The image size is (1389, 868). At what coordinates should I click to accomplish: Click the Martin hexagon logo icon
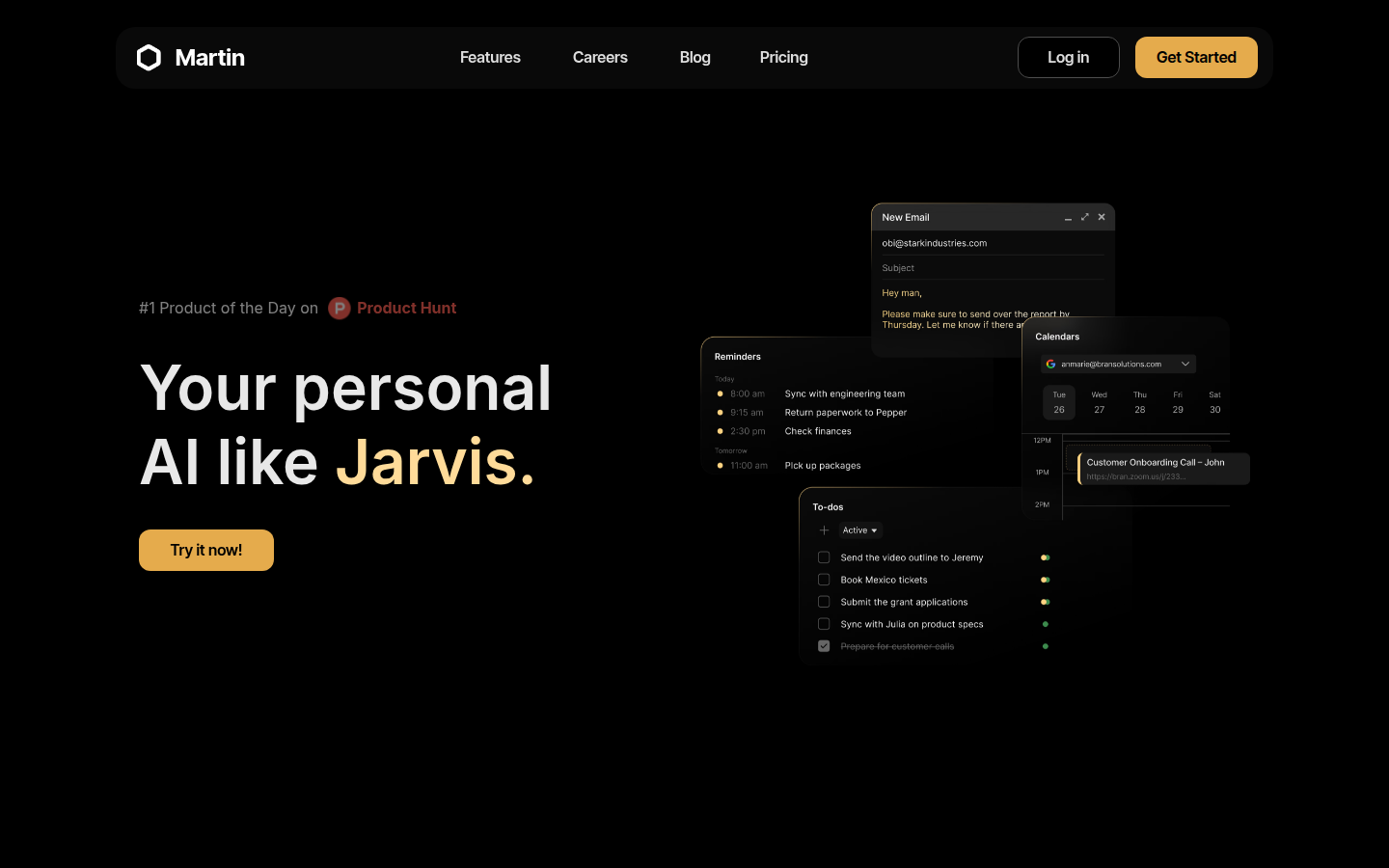pos(149,58)
